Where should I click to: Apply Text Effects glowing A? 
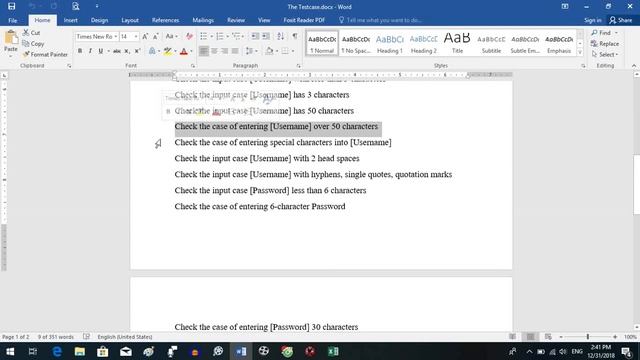click(x=152, y=51)
